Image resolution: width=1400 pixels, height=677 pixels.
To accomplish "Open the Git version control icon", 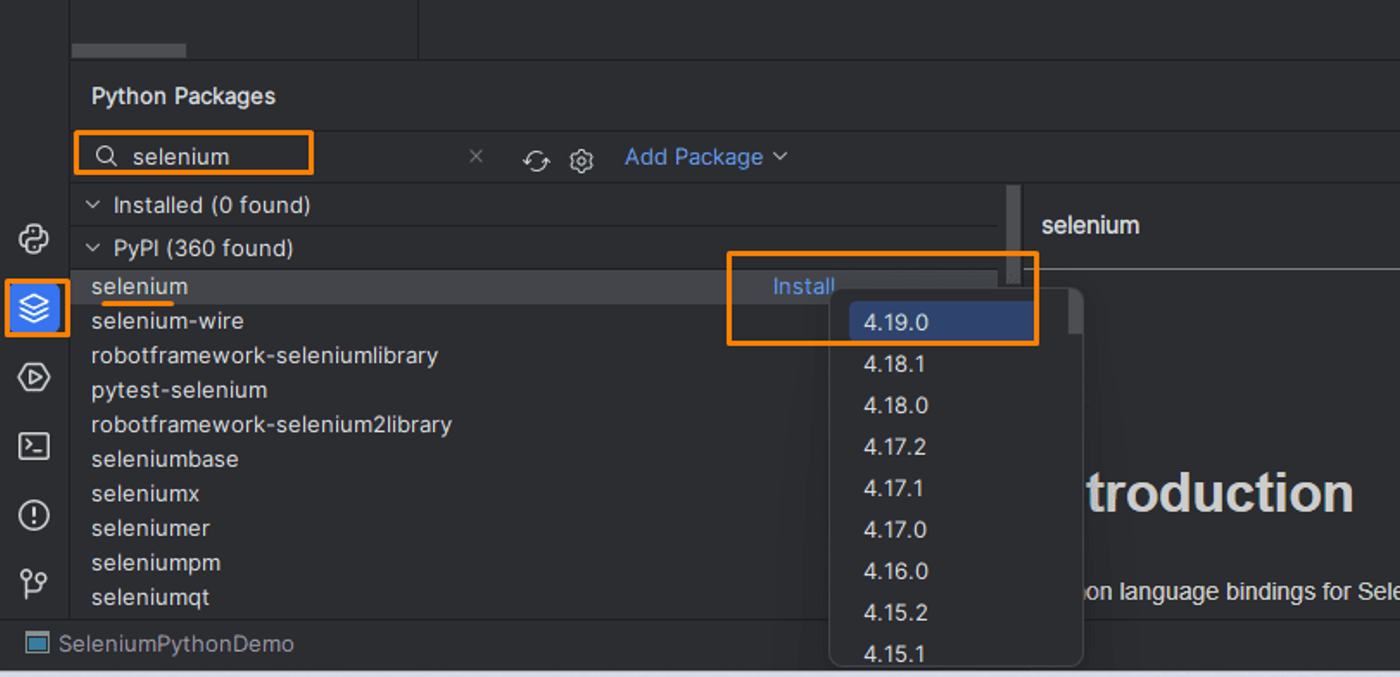I will click(34, 583).
